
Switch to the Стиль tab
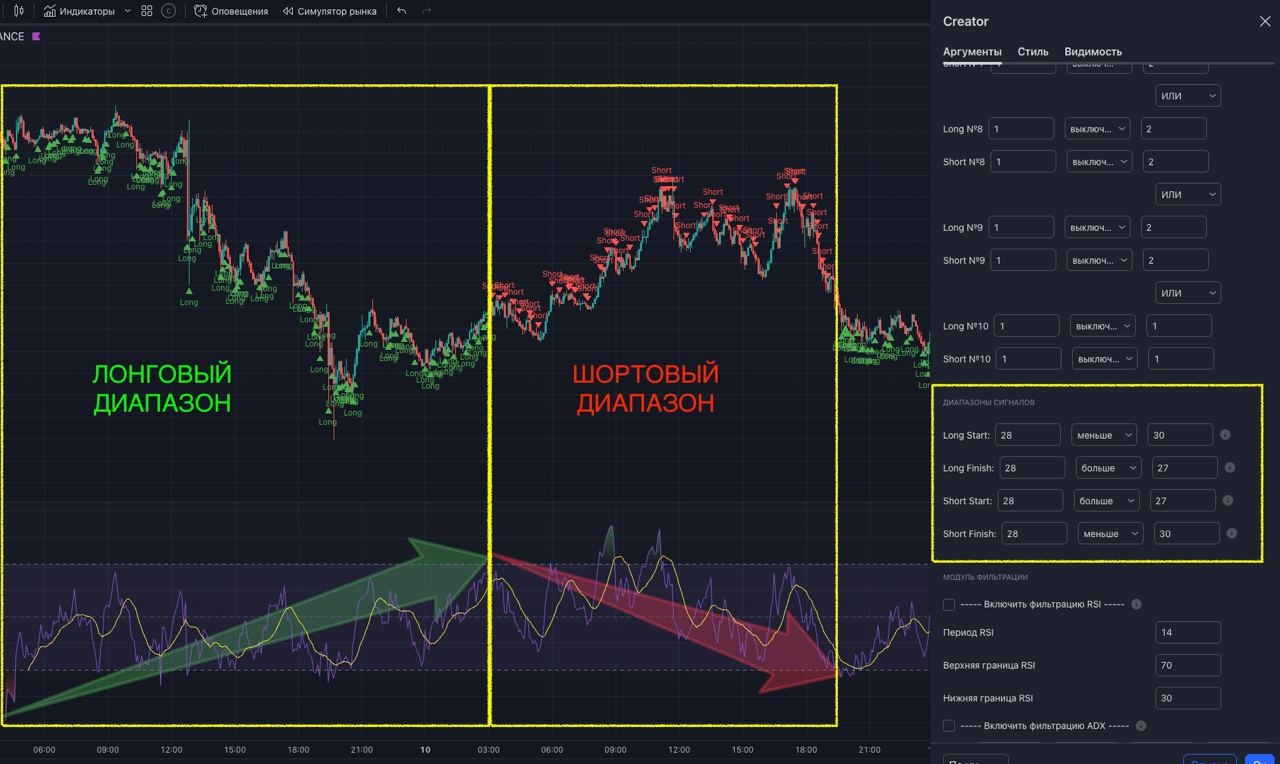1033,52
